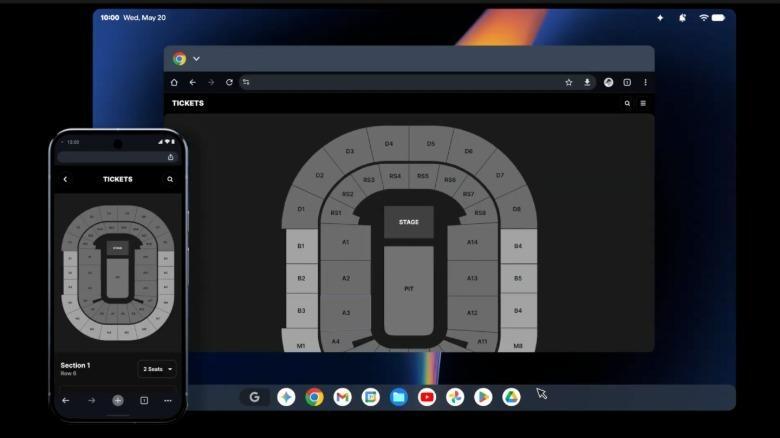The width and height of the screenshot is (780, 438).
Task: Tap the search icon on phone header
Action: (x=170, y=179)
